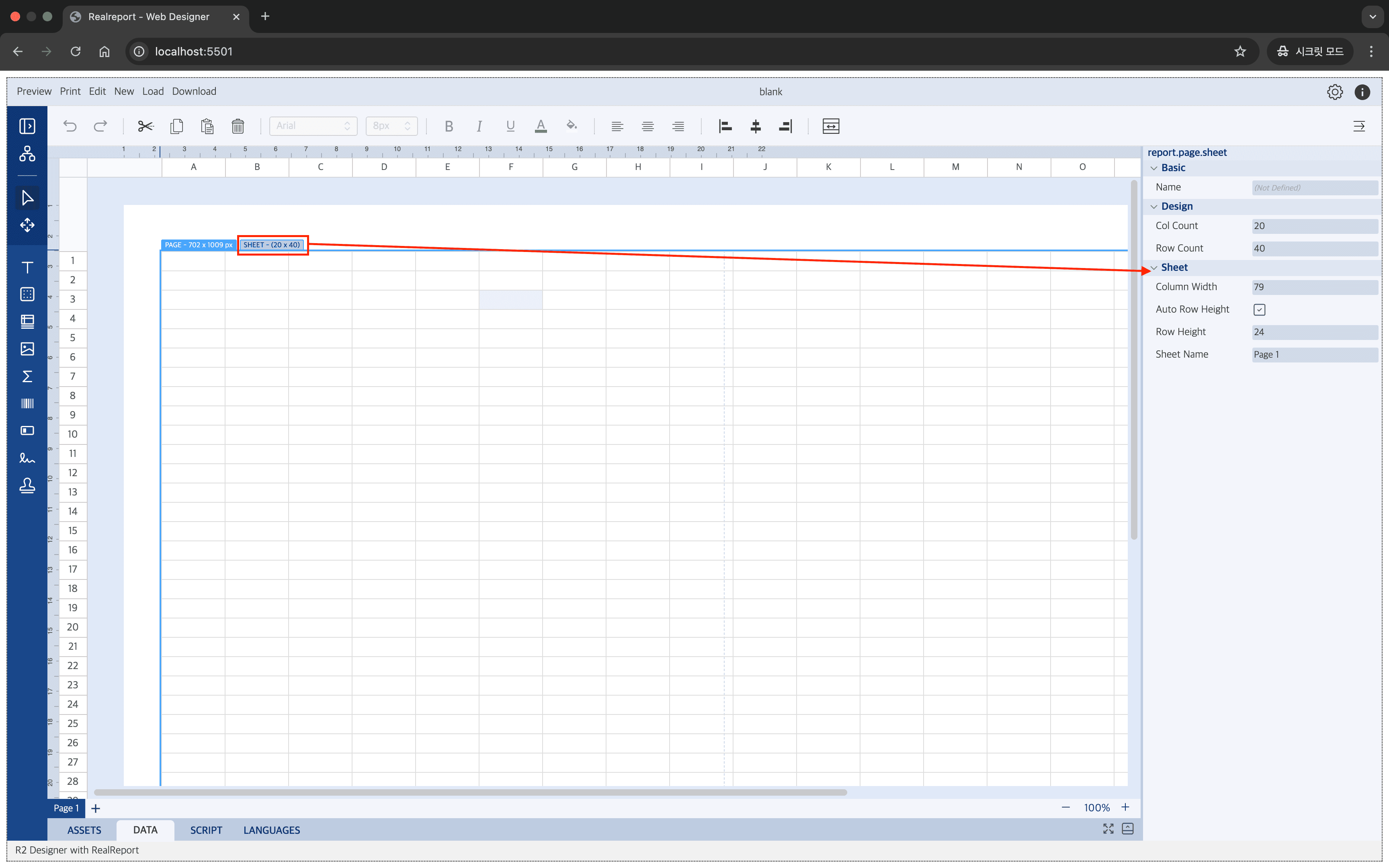Open the Edit menu
The image size is (1389, 868).
(97, 91)
